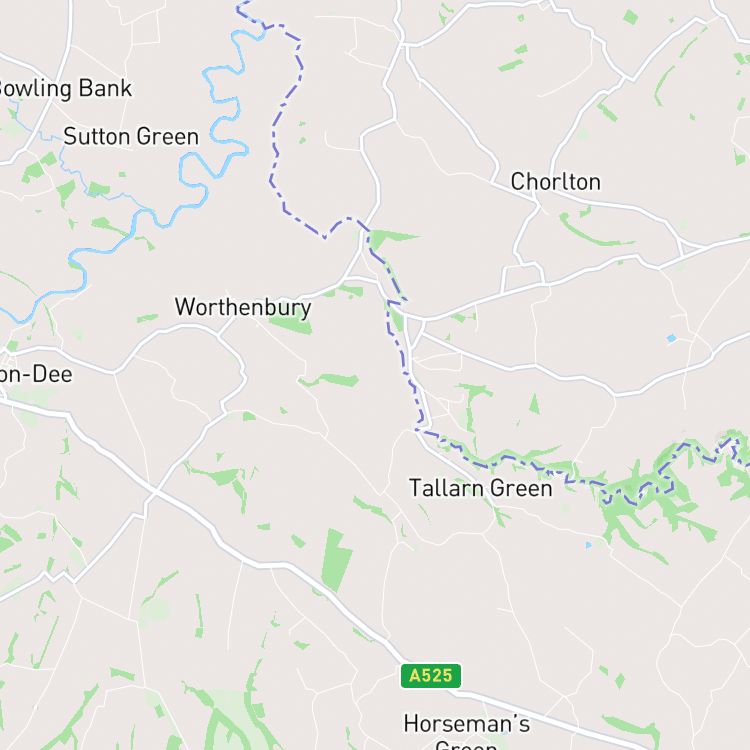Screen dimensions: 750x750
Task: Click the wooded valley area east of Tallarn Green
Action: pos(670,493)
